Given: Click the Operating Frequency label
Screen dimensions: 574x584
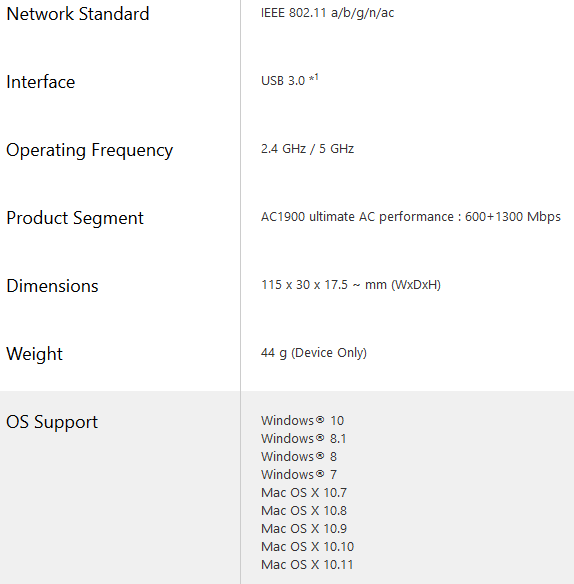Looking at the screenshot, I should tap(89, 150).
